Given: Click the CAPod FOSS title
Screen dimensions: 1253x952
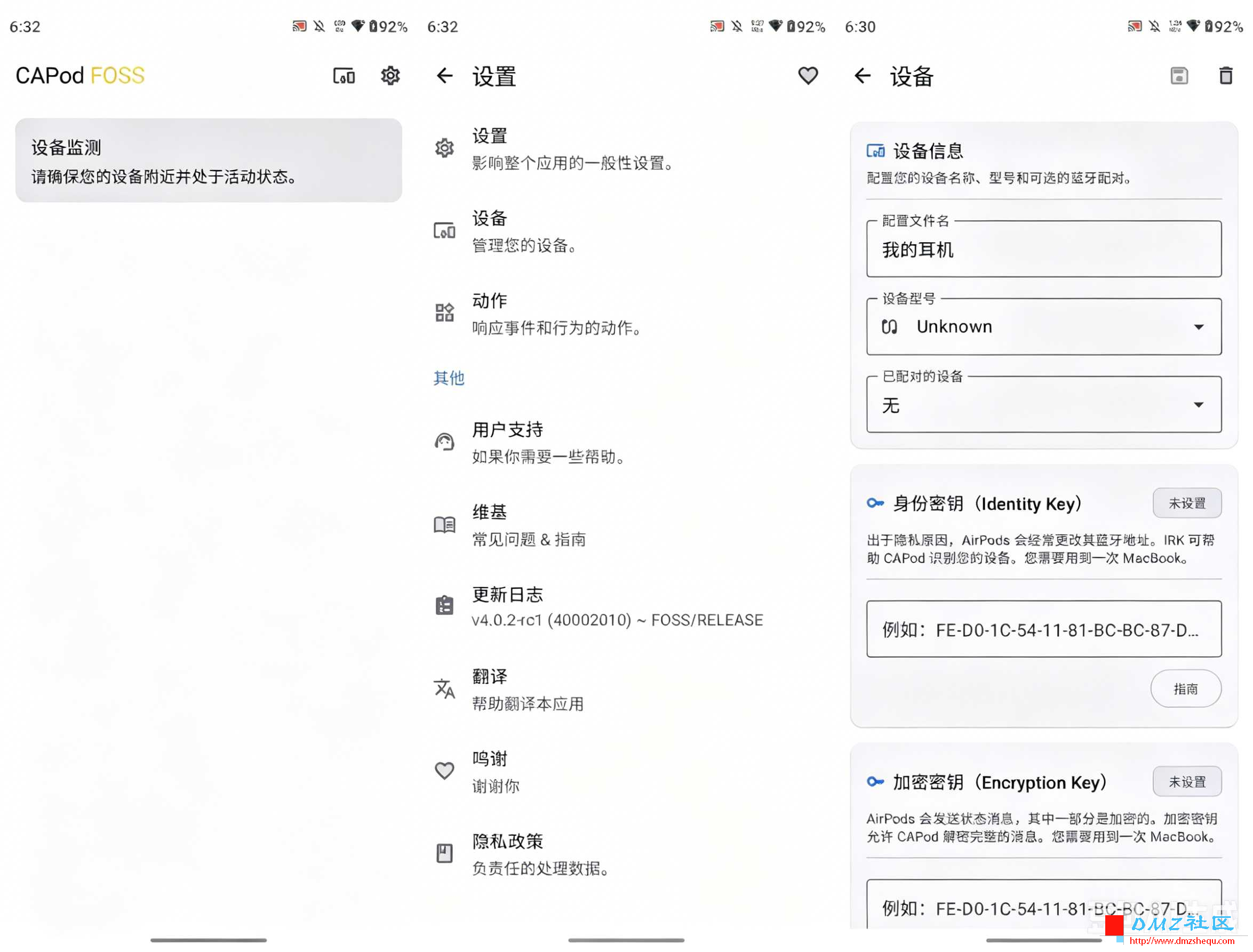Looking at the screenshot, I should 80,76.
